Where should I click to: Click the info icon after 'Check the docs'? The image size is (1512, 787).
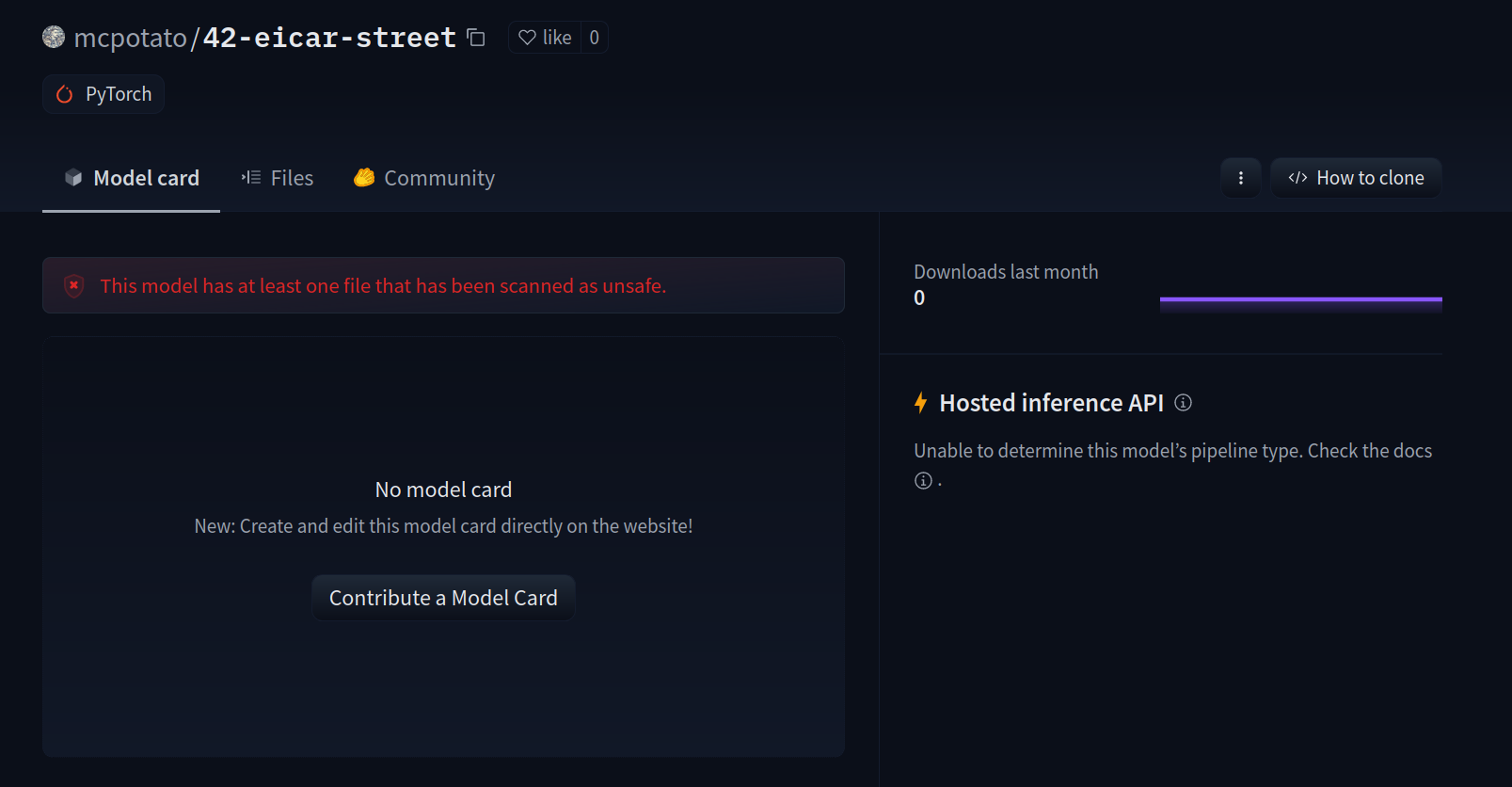[923, 481]
